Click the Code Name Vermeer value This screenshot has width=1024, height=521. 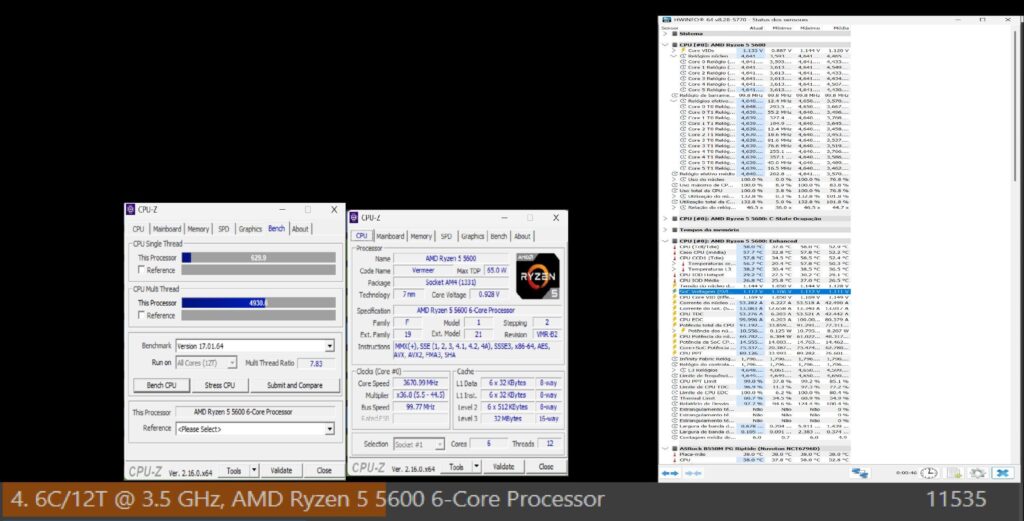point(423,270)
